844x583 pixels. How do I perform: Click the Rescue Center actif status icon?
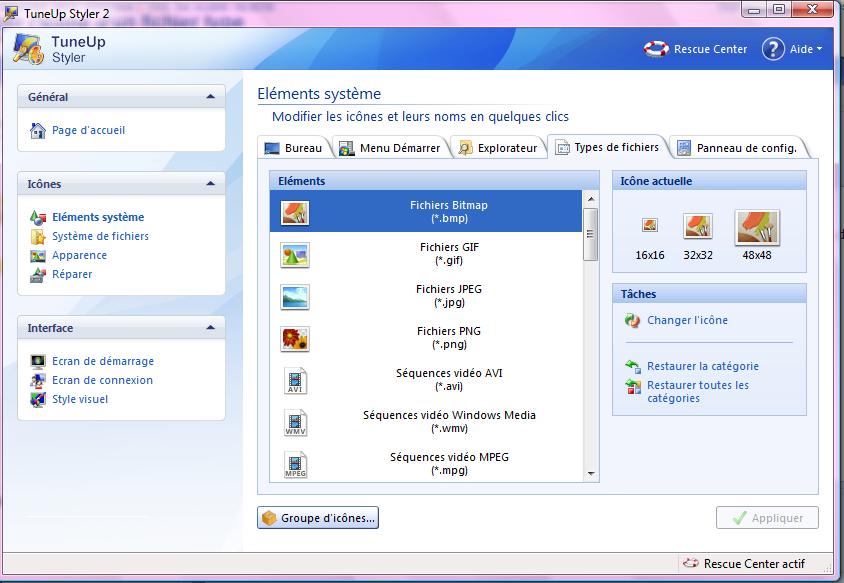coord(691,563)
